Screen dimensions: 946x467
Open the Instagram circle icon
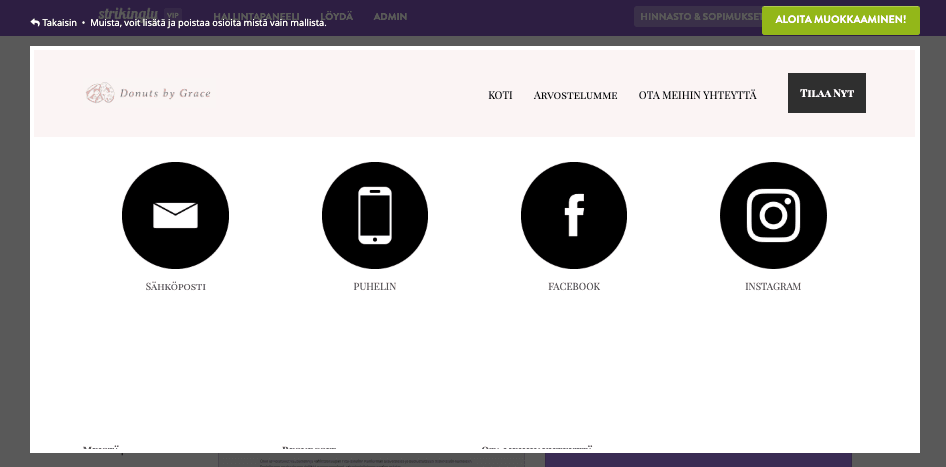773,215
